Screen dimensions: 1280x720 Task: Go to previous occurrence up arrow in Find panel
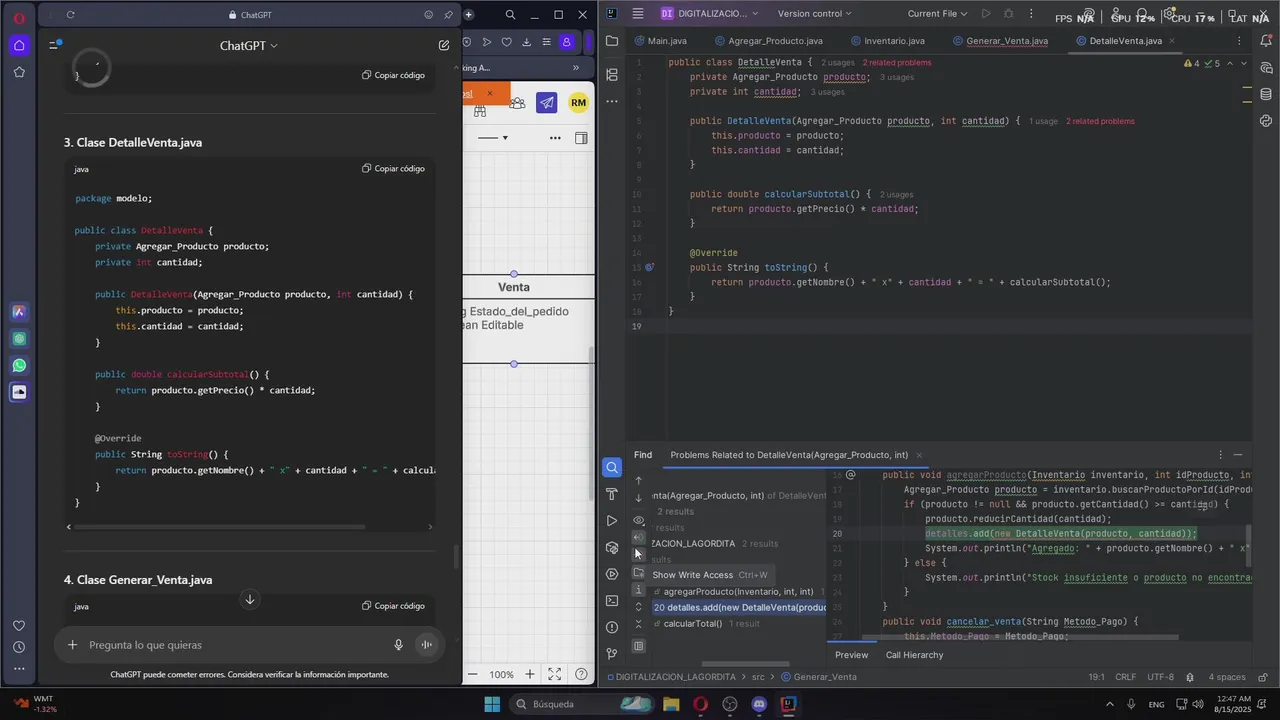639,481
